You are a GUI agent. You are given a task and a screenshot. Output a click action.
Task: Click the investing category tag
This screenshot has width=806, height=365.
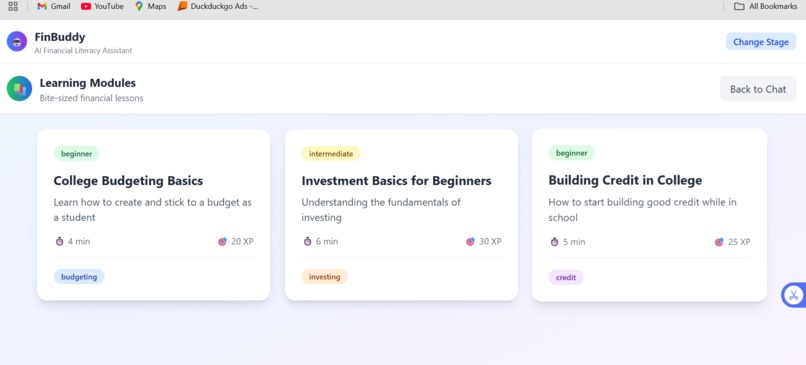click(324, 277)
